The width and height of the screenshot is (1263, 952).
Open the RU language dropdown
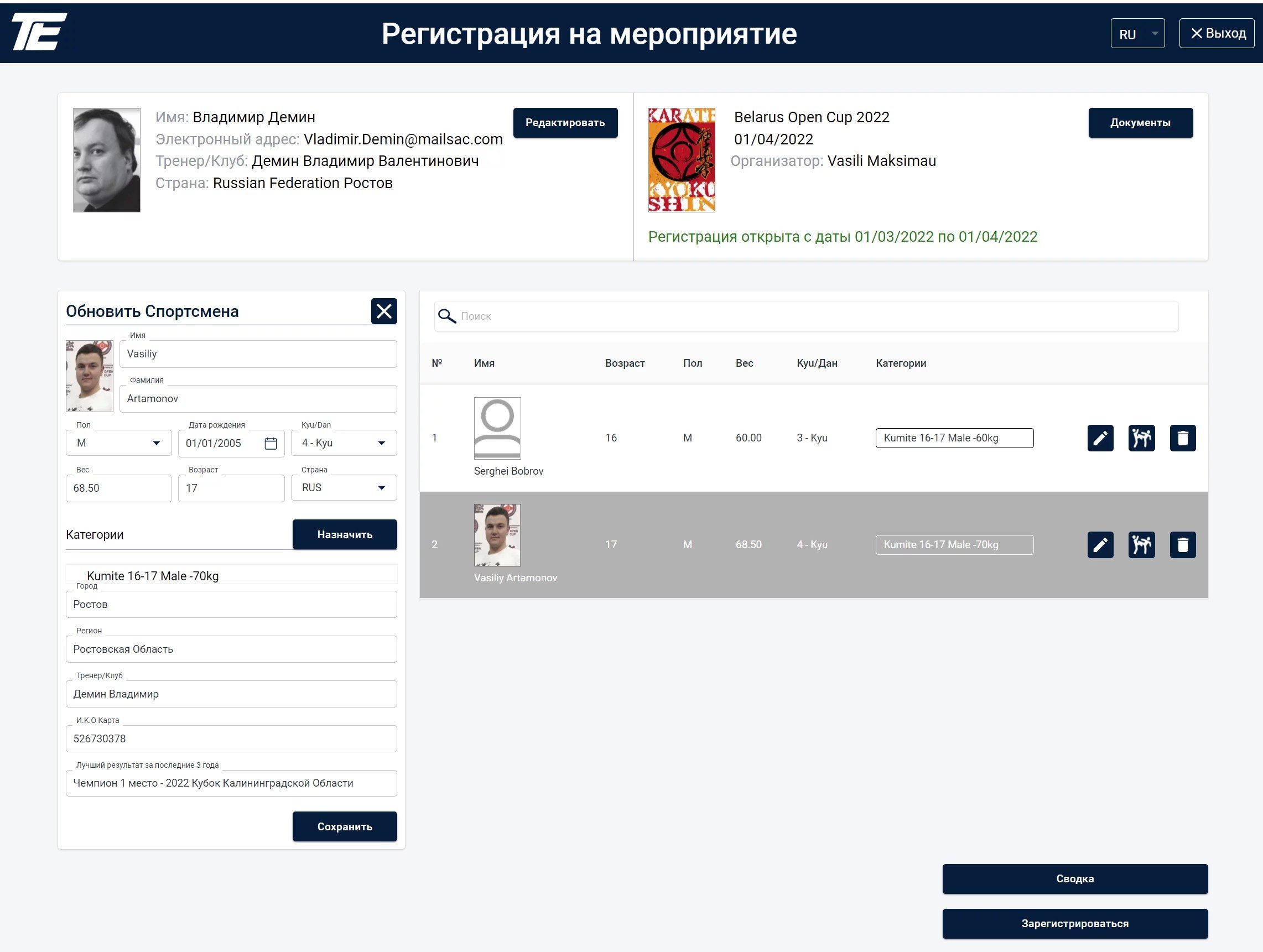tap(1137, 34)
